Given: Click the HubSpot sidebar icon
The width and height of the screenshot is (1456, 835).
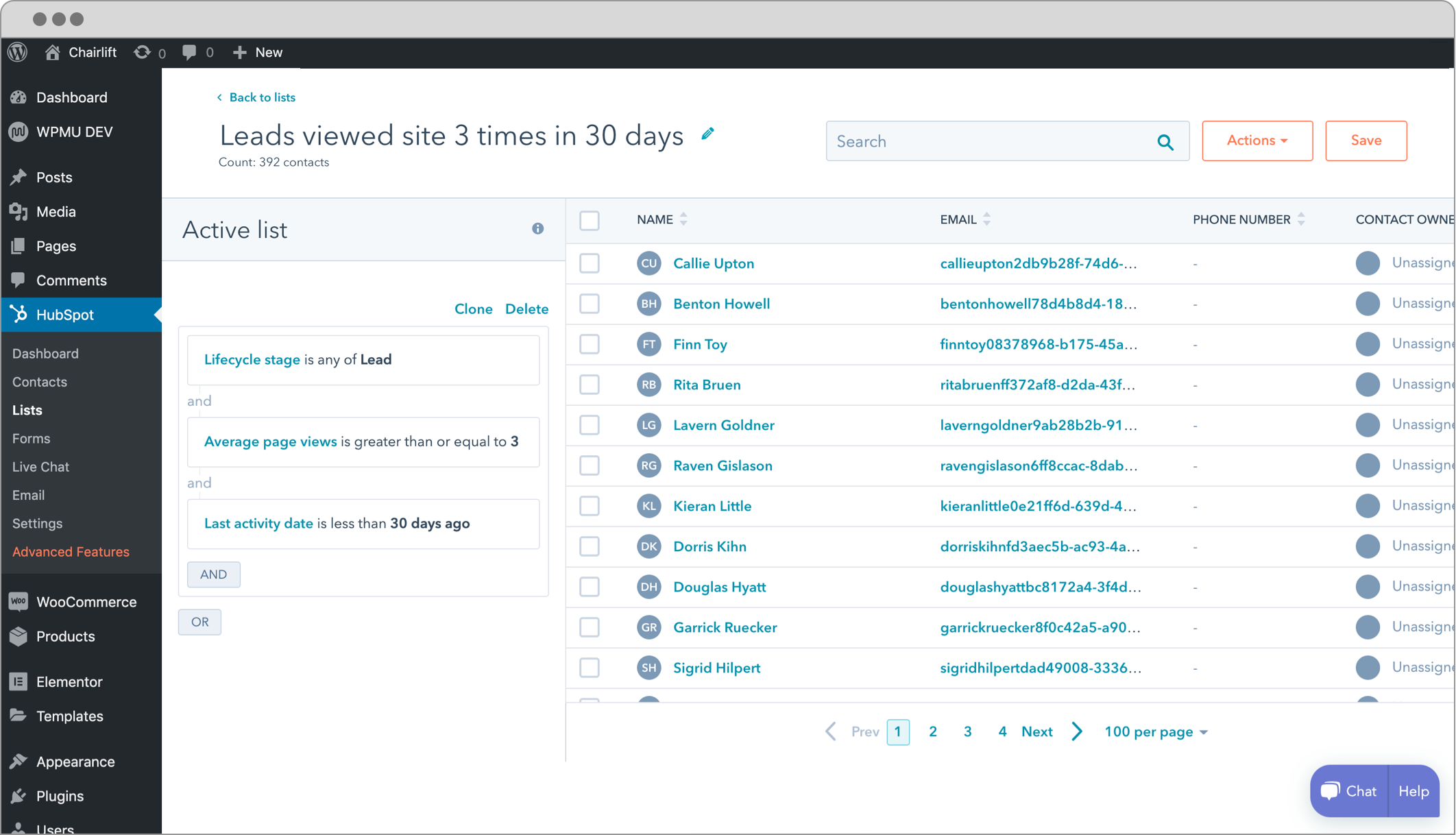Looking at the screenshot, I should click(20, 314).
